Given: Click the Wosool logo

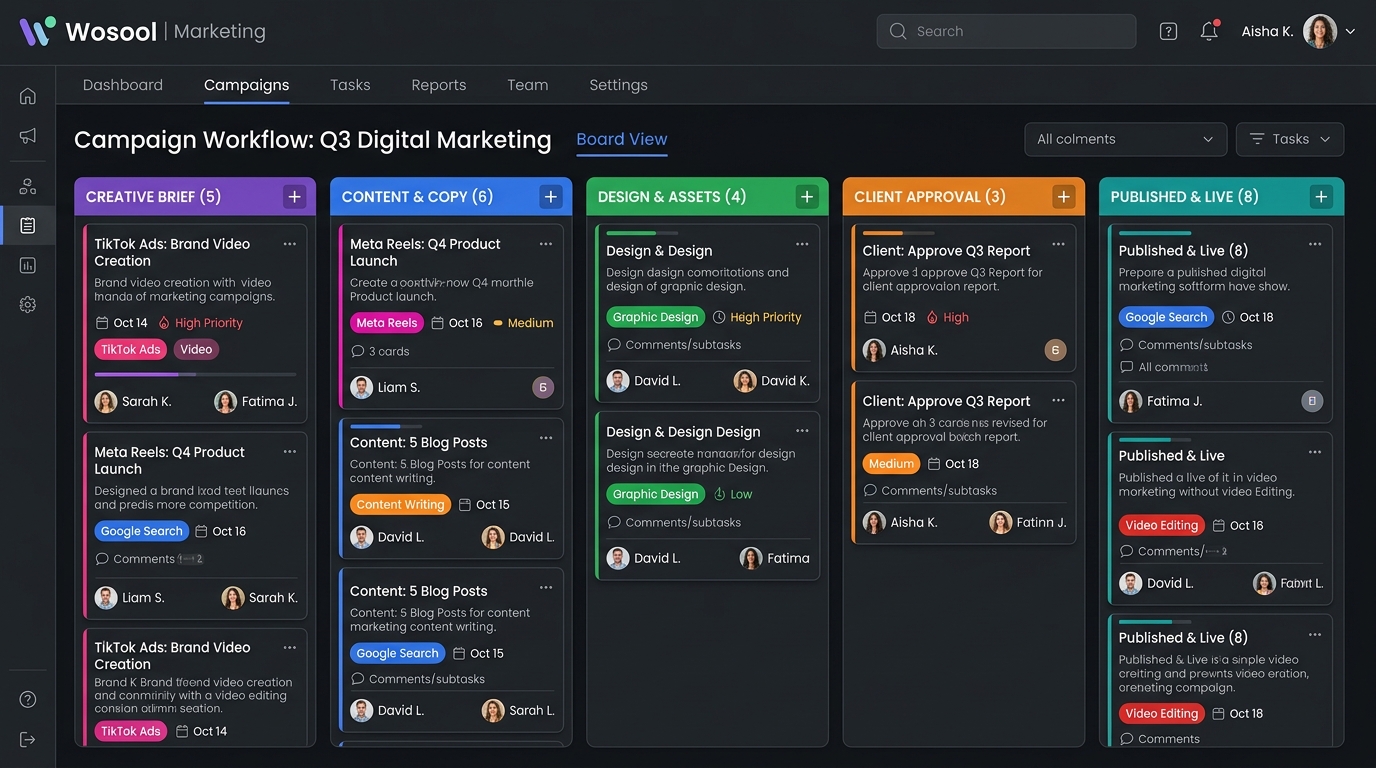Looking at the screenshot, I should click(x=88, y=31).
